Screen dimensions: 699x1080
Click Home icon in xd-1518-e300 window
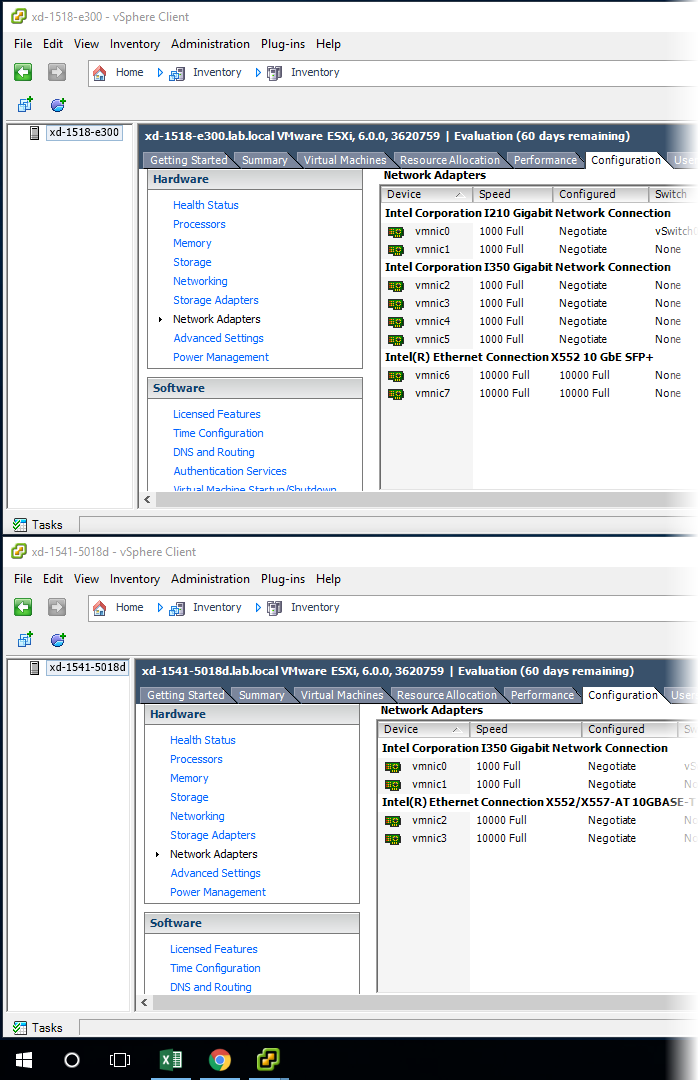[x=100, y=72]
